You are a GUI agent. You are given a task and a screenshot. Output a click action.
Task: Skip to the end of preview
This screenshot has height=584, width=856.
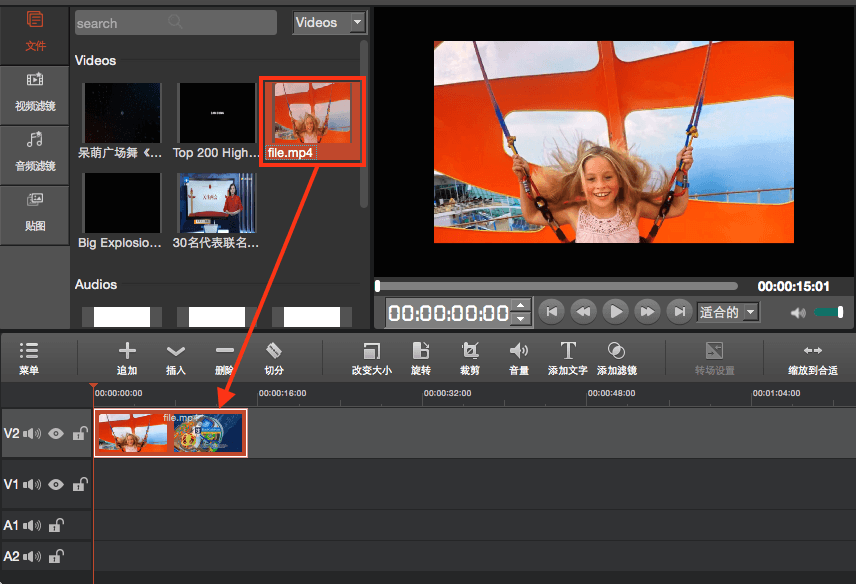tap(679, 312)
